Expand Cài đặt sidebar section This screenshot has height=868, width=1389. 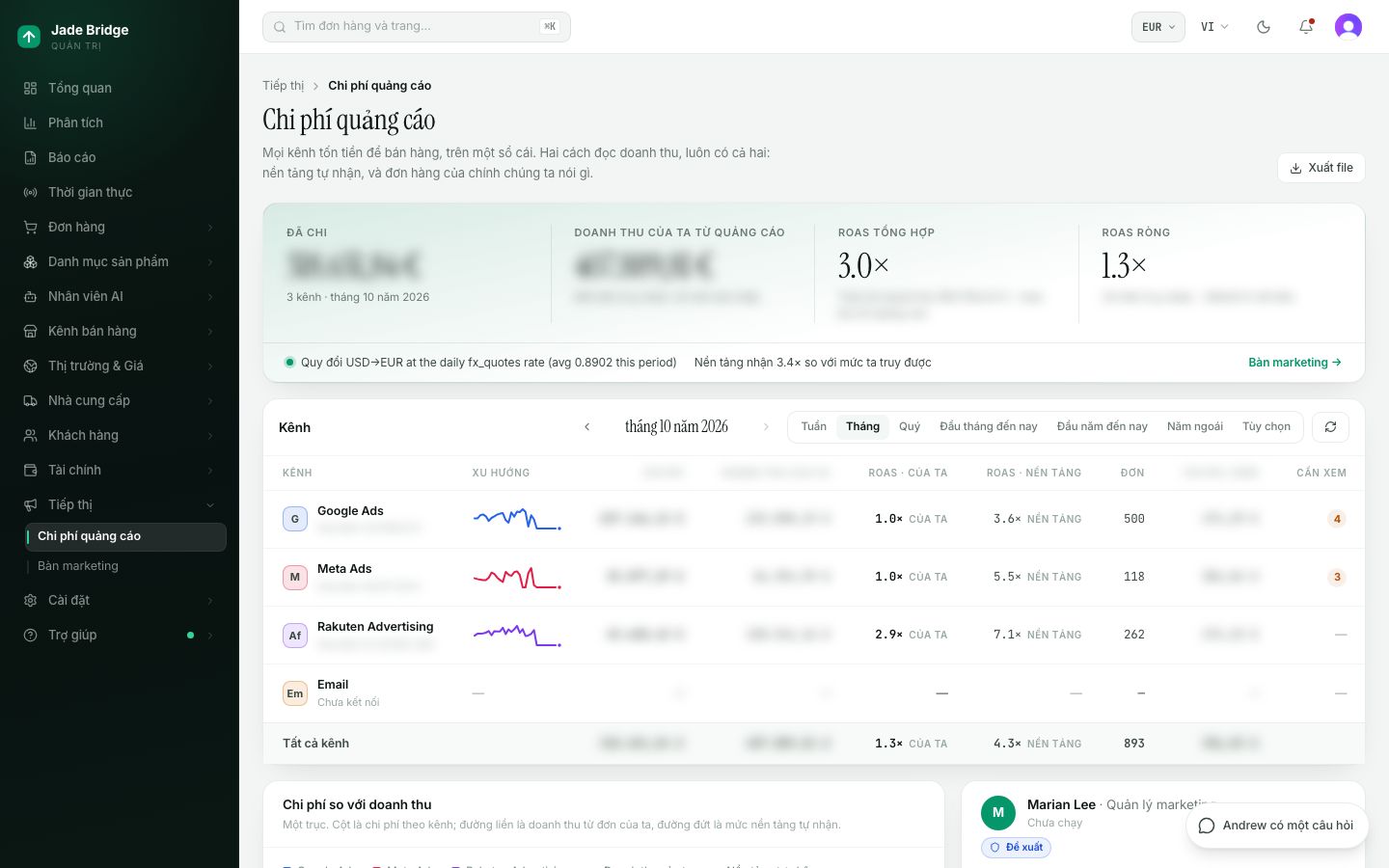click(x=120, y=600)
